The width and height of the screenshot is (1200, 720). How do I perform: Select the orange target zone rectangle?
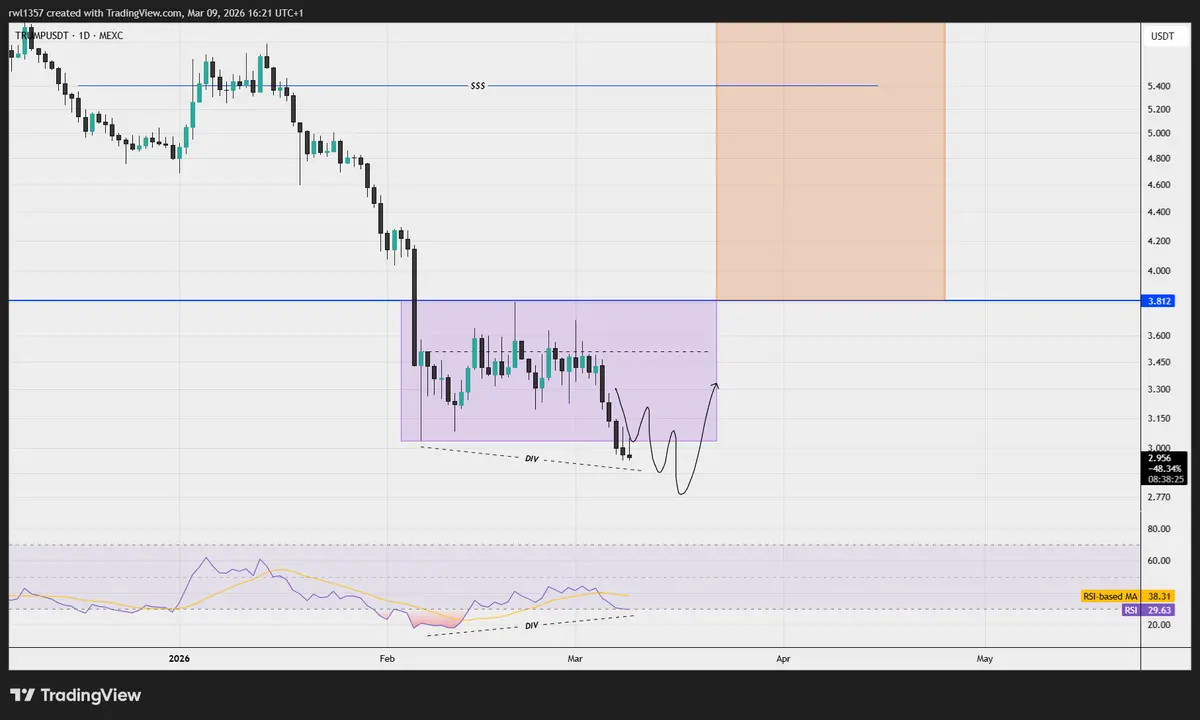point(830,160)
